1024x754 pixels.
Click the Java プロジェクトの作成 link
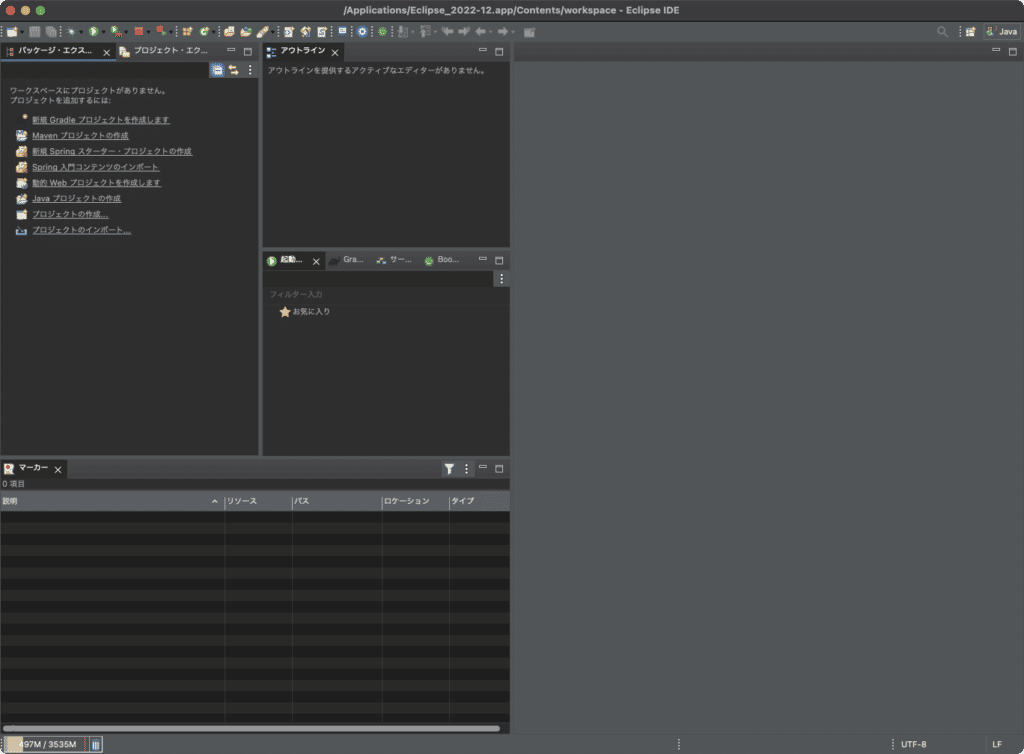76,199
